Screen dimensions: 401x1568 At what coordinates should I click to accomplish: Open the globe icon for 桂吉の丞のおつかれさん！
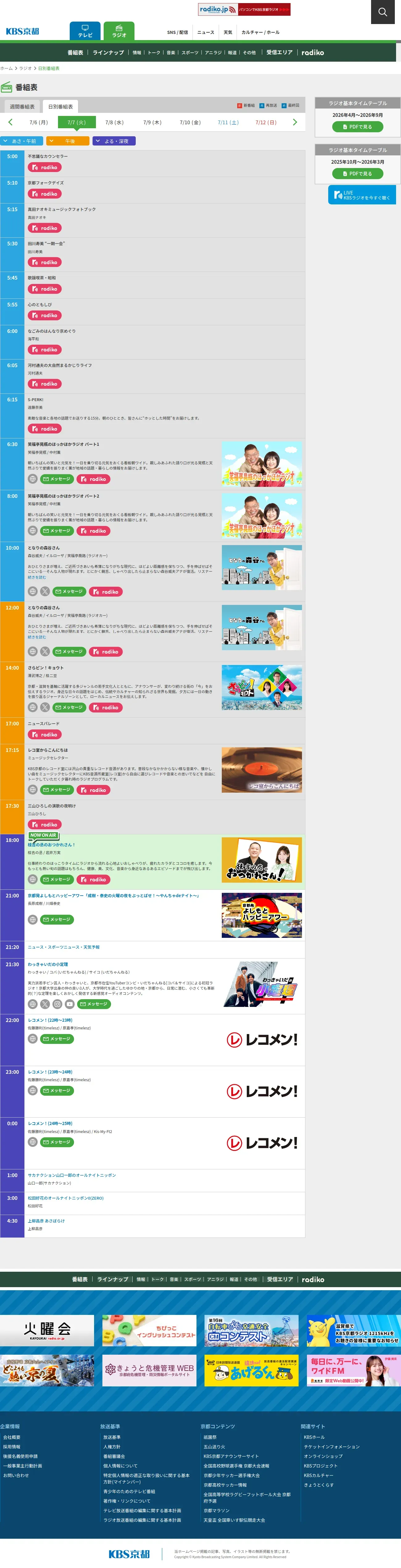click(x=33, y=880)
